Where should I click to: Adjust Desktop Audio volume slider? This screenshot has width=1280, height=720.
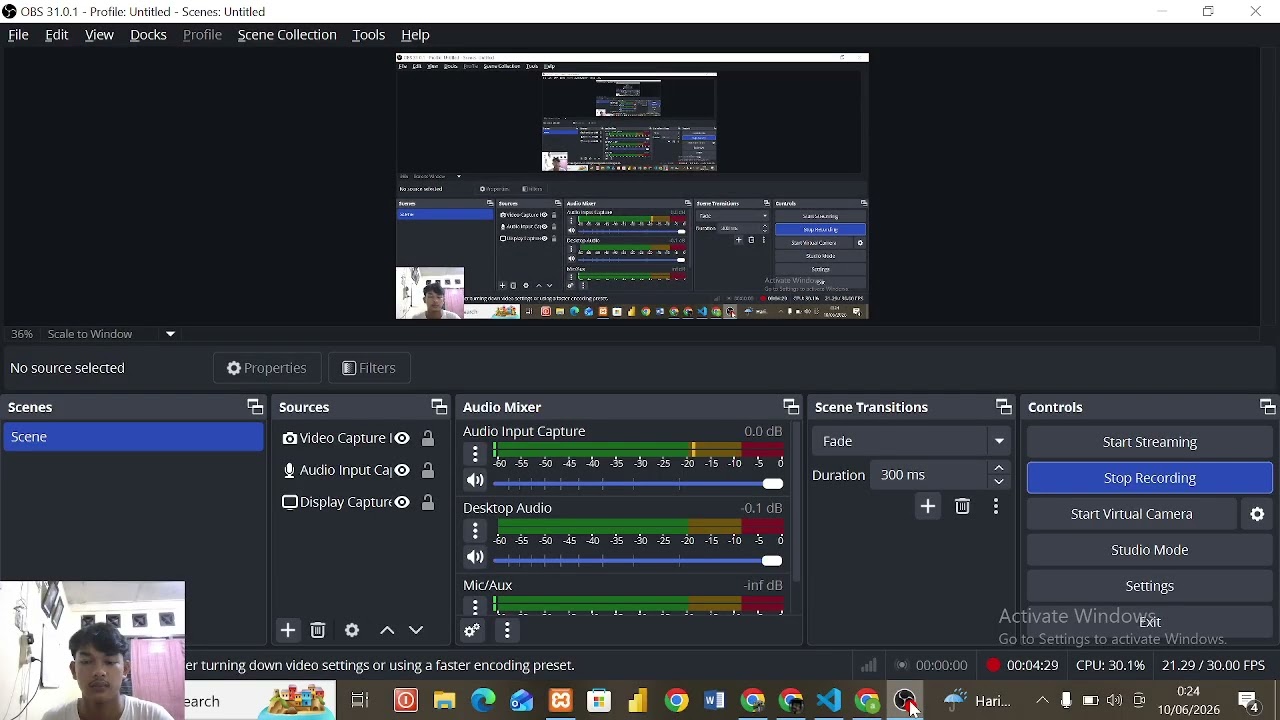638,561
